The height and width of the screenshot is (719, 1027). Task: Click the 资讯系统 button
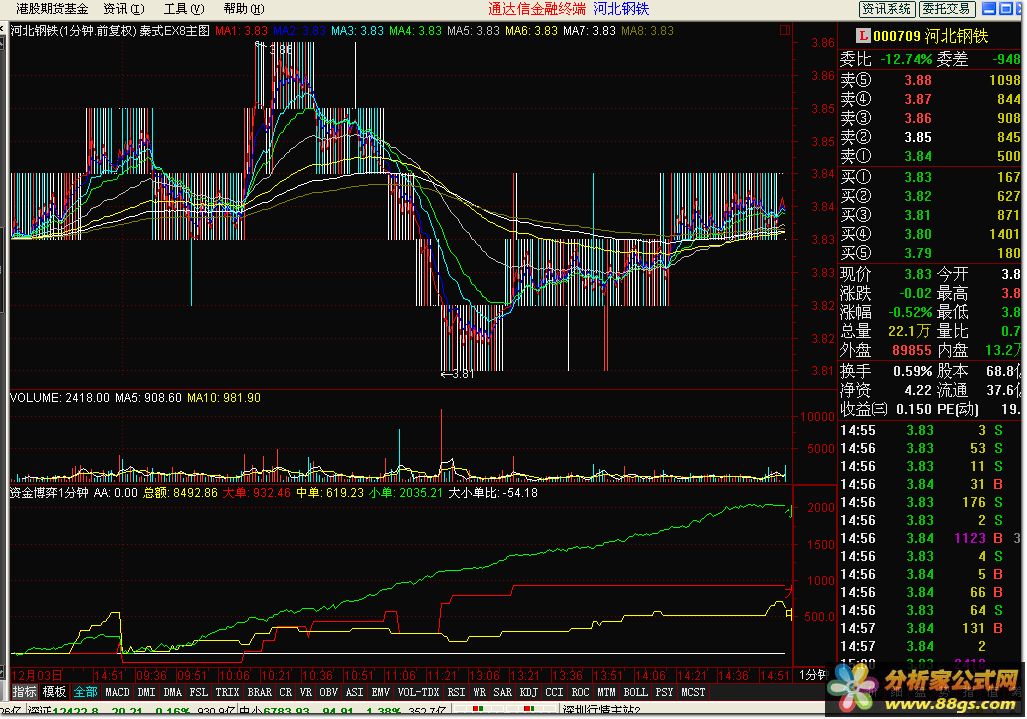click(886, 9)
